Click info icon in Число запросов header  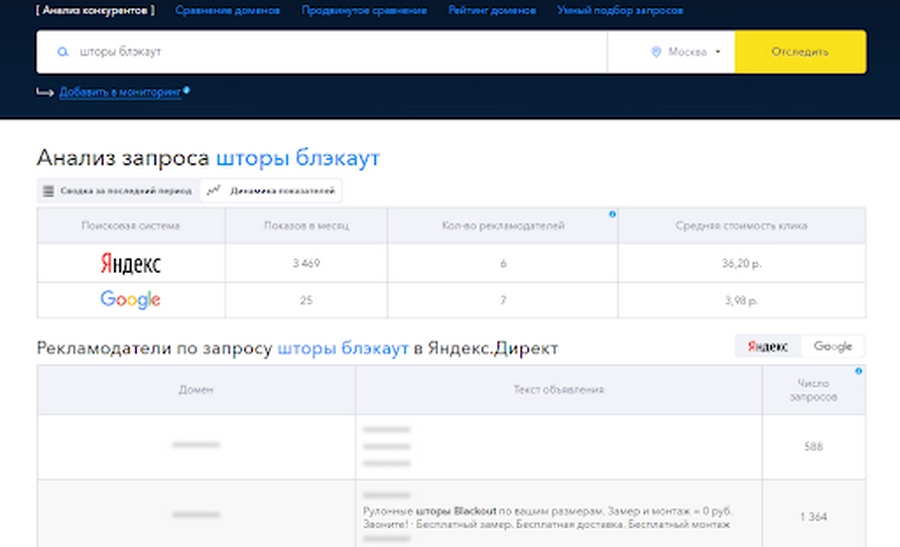pos(858,371)
